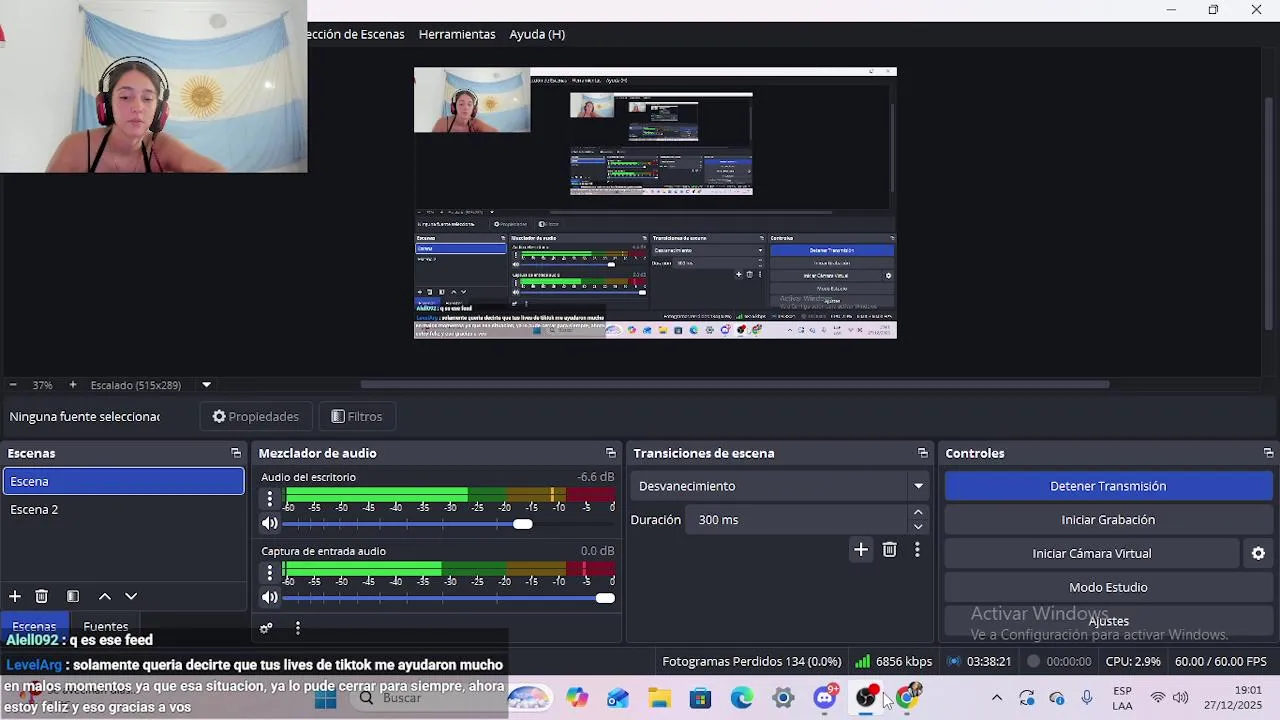This screenshot has width=1280, height=720.
Task: Open the audio mixer three-dot menu at the bottom
Action: 297,628
